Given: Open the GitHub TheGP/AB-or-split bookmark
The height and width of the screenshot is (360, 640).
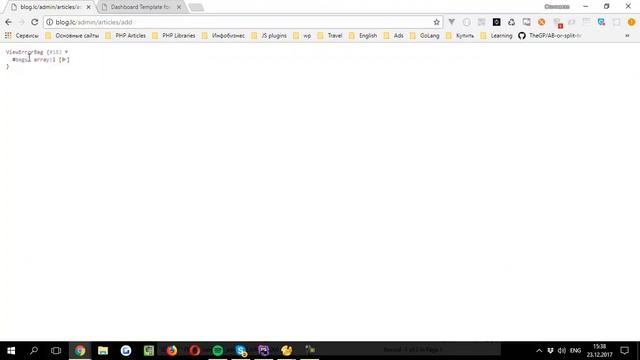Looking at the screenshot, I should click(x=550, y=36).
